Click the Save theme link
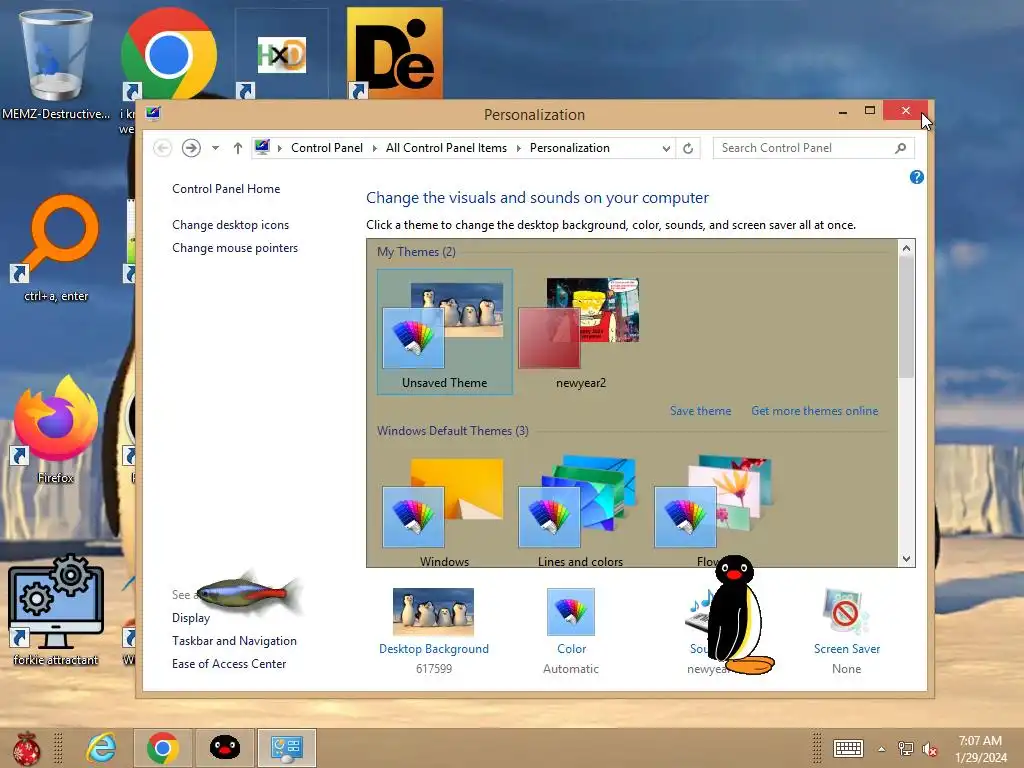The width and height of the screenshot is (1024, 768). tap(700, 411)
